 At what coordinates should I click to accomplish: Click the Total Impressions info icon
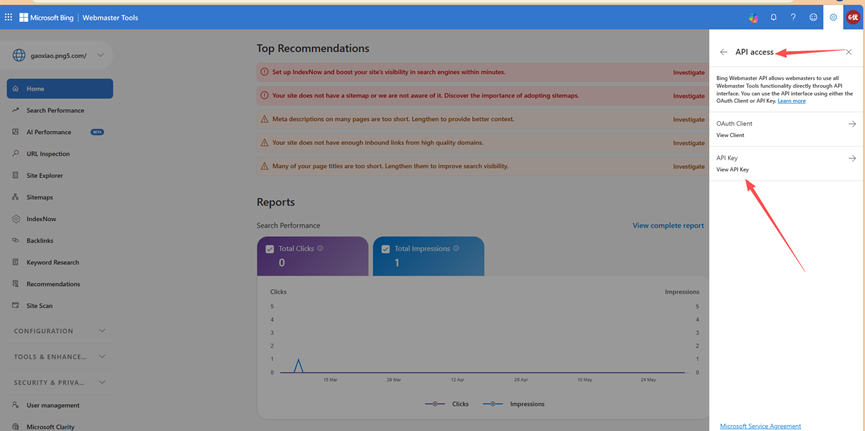(456, 248)
